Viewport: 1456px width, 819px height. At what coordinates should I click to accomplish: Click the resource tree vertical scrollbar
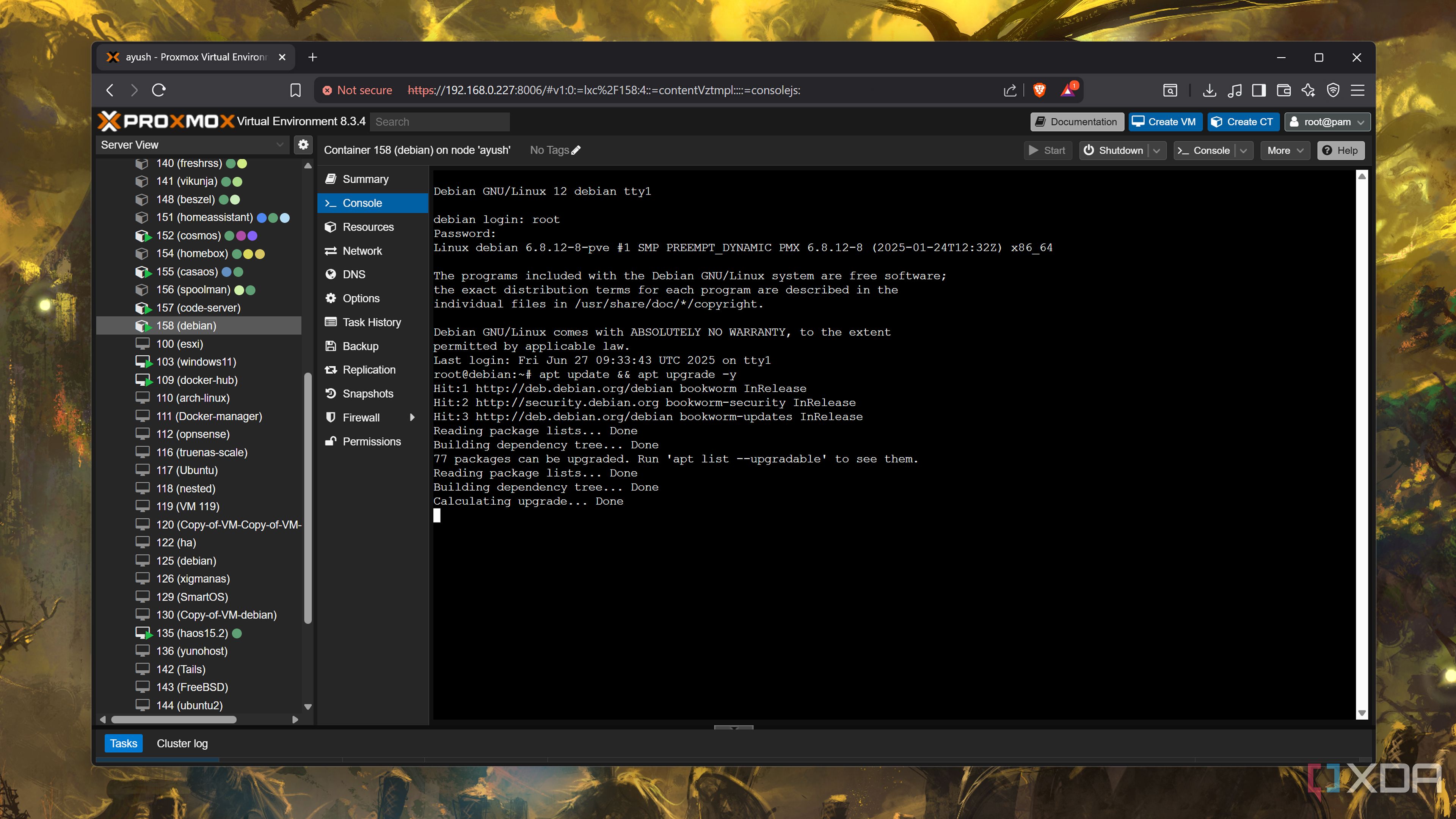(308, 497)
